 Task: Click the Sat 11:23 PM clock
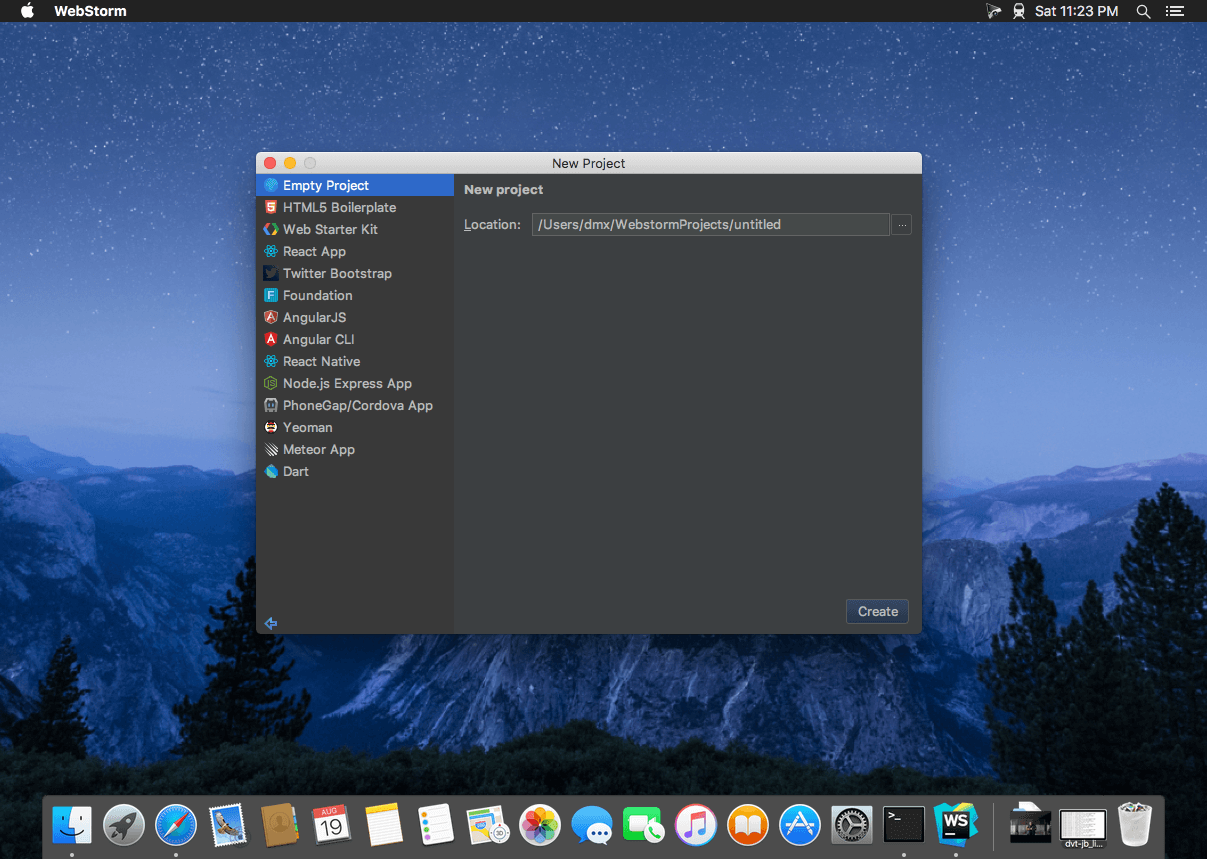tap(1076, 11)
